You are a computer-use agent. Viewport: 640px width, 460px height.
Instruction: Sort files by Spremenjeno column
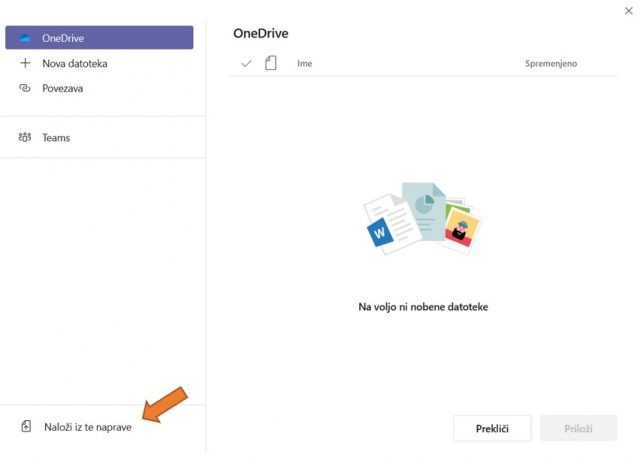tap(551, 63)
